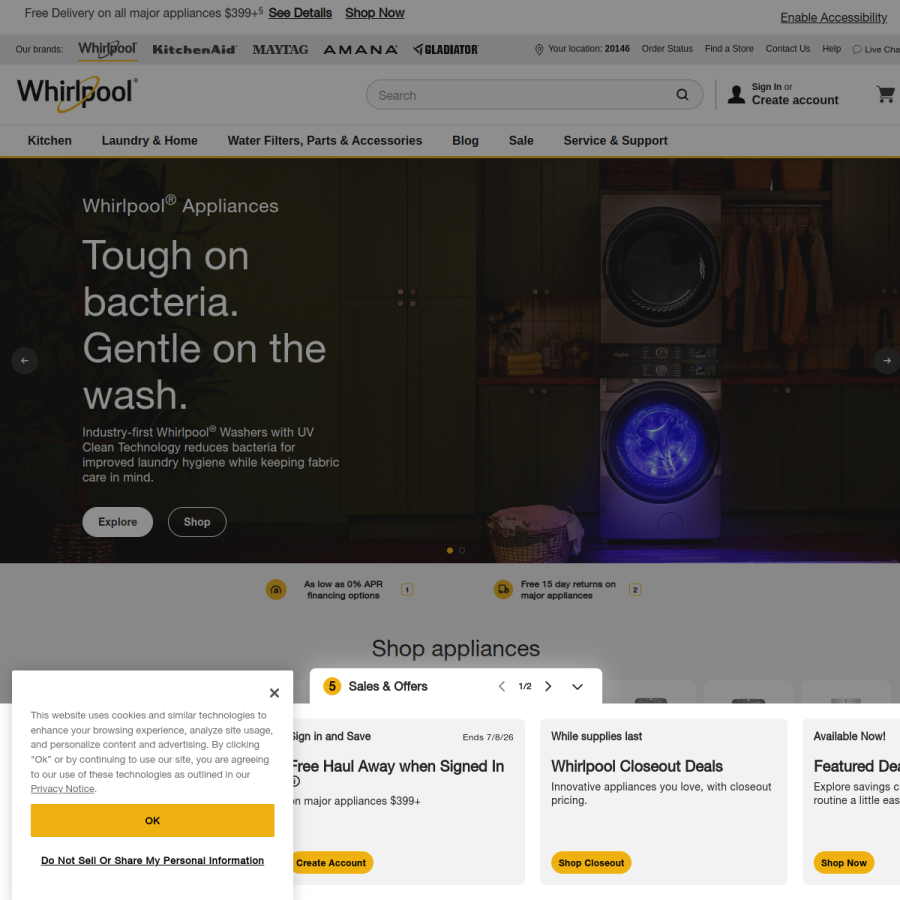
Task: Click the search magnifier icon
Action: coord(682,95)
